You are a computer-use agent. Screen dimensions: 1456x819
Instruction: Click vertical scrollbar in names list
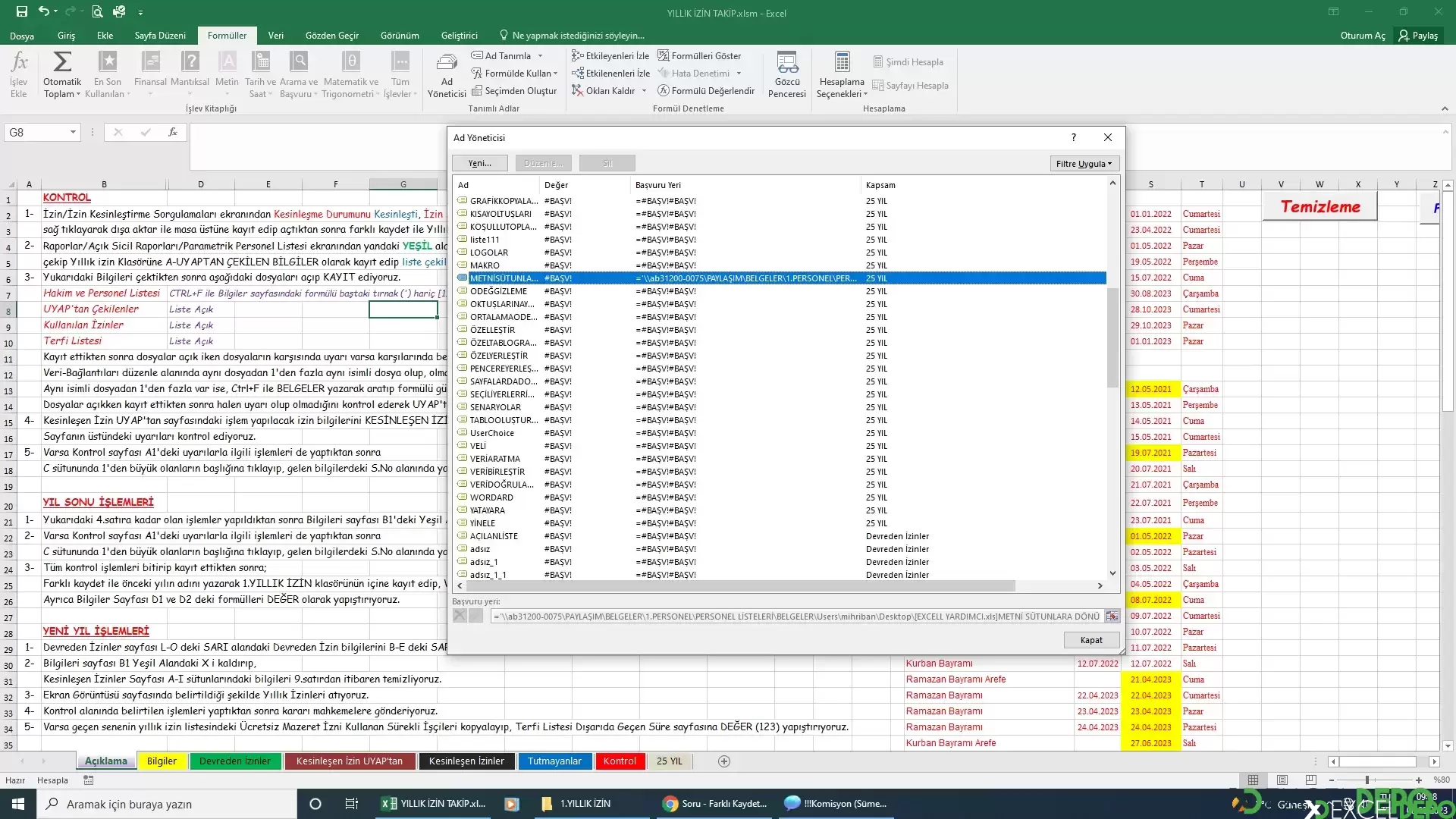pyautogui.click(x=1112, y=337)
